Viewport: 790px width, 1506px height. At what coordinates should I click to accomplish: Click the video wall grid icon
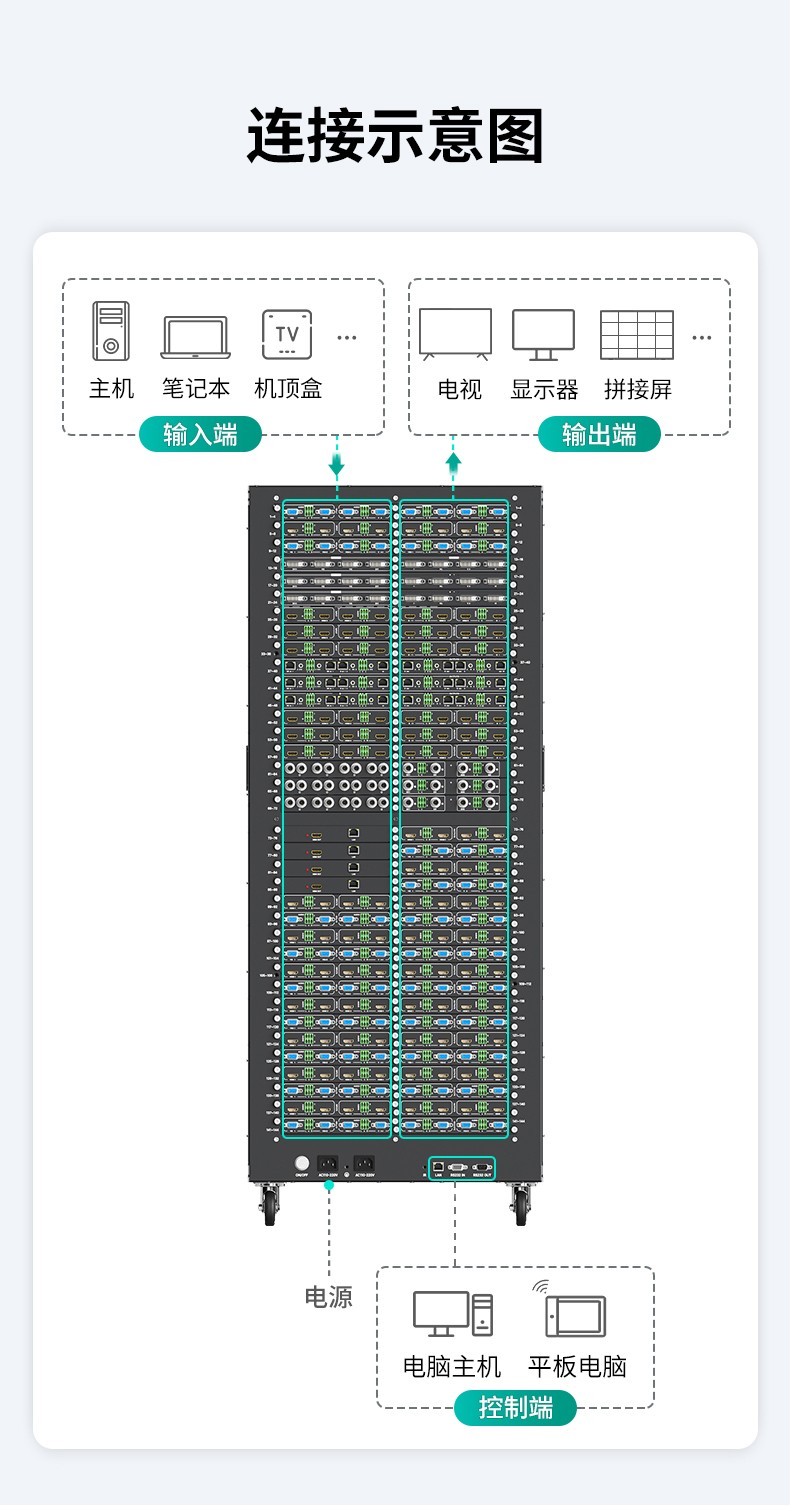[637, 335]
